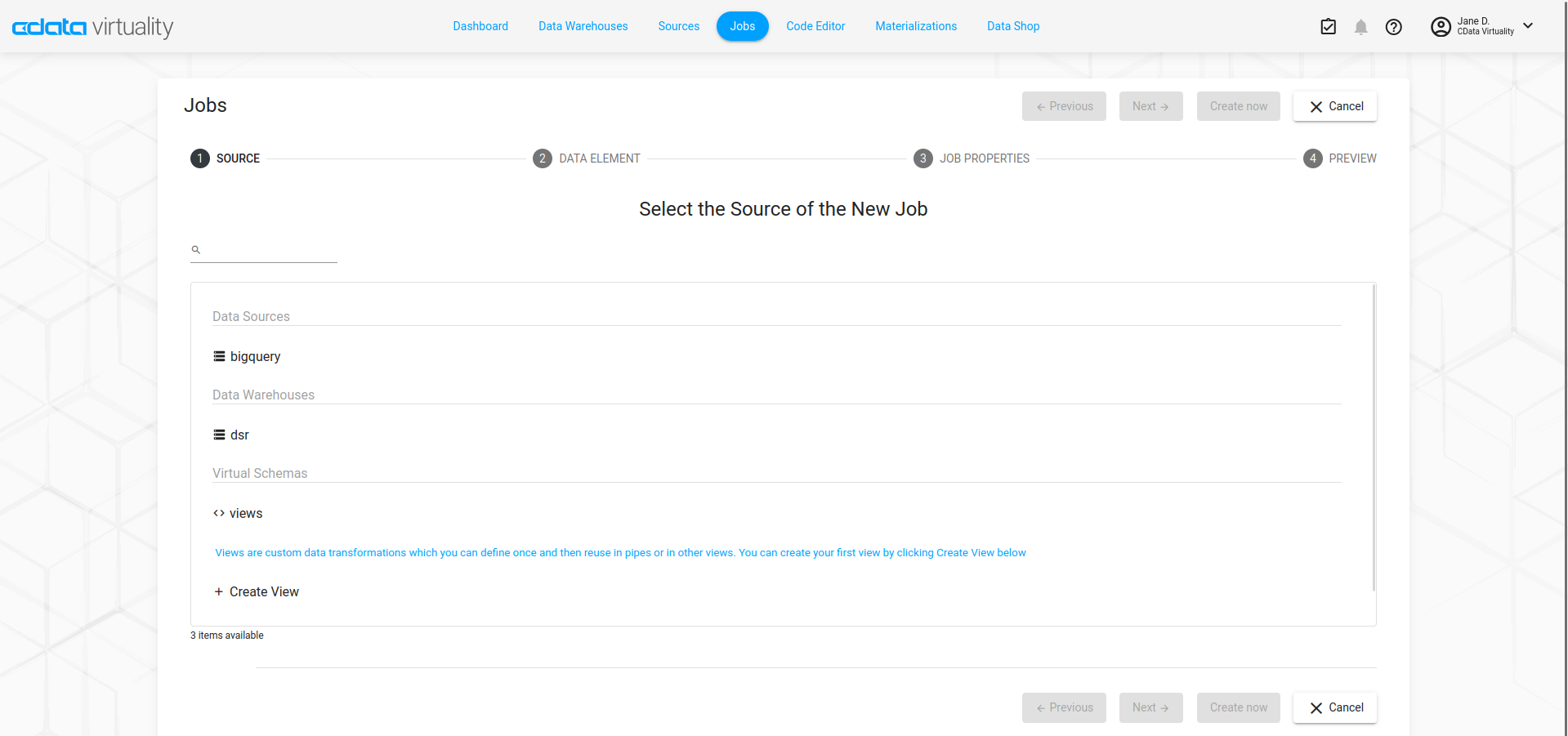The image size is (1568, 736).
Task: Open the task checklist icon
Action: 1328,27
